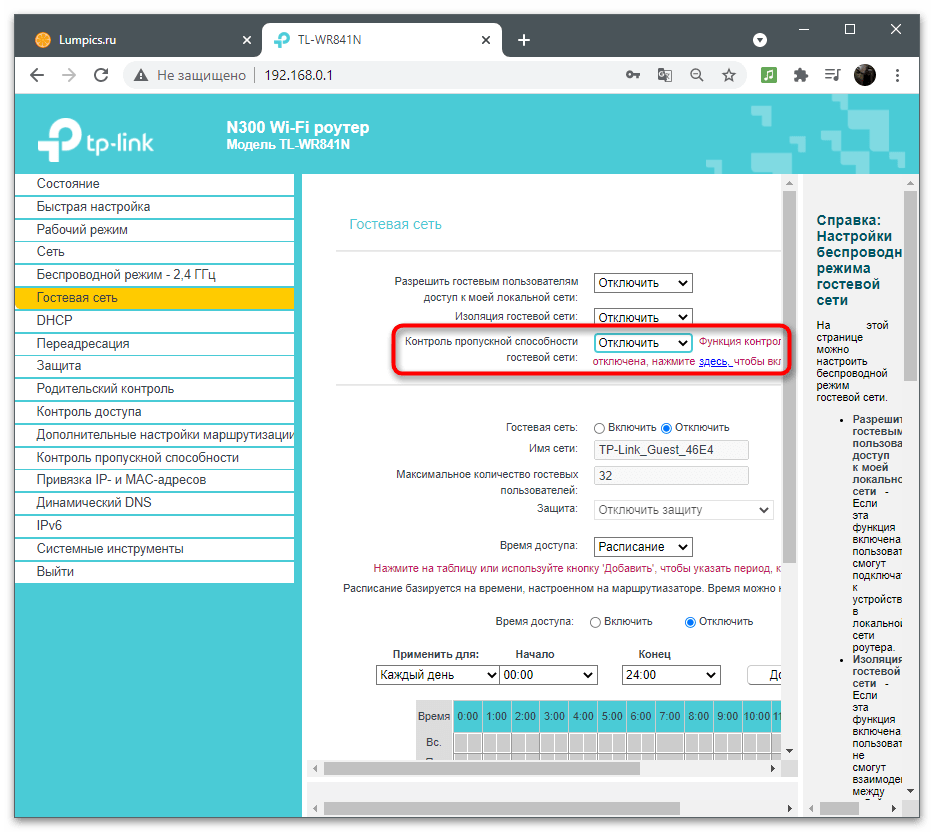Click the translate page icon
934x832 pixels.
tap(665, 75)
